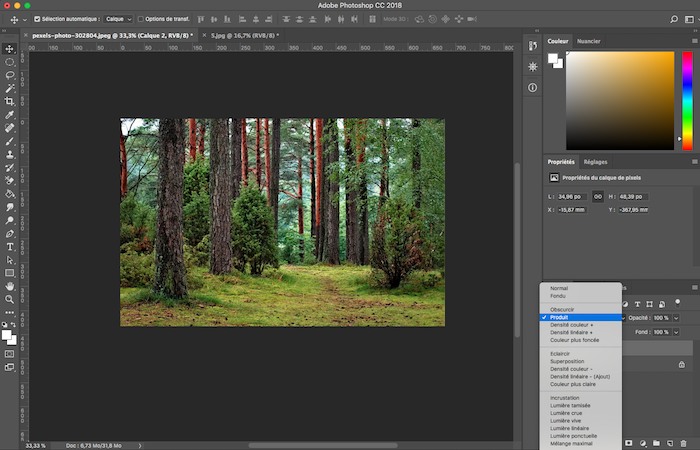Change the screen mode

tap(9, 367)
